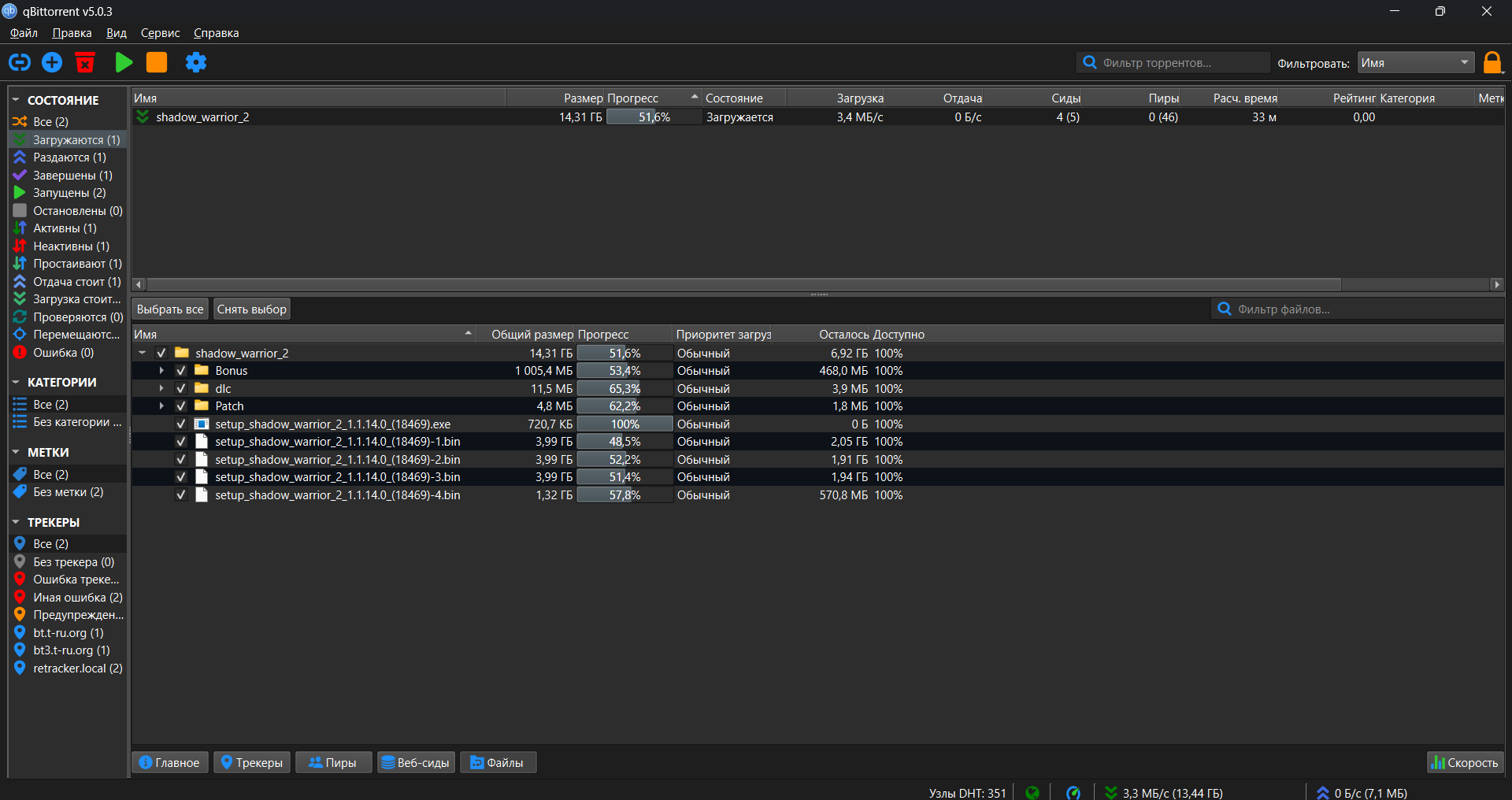This screenshot has width=1512, height=800.
Task: Click the add torrent file plus icon
Action: (x=52, y=62)
